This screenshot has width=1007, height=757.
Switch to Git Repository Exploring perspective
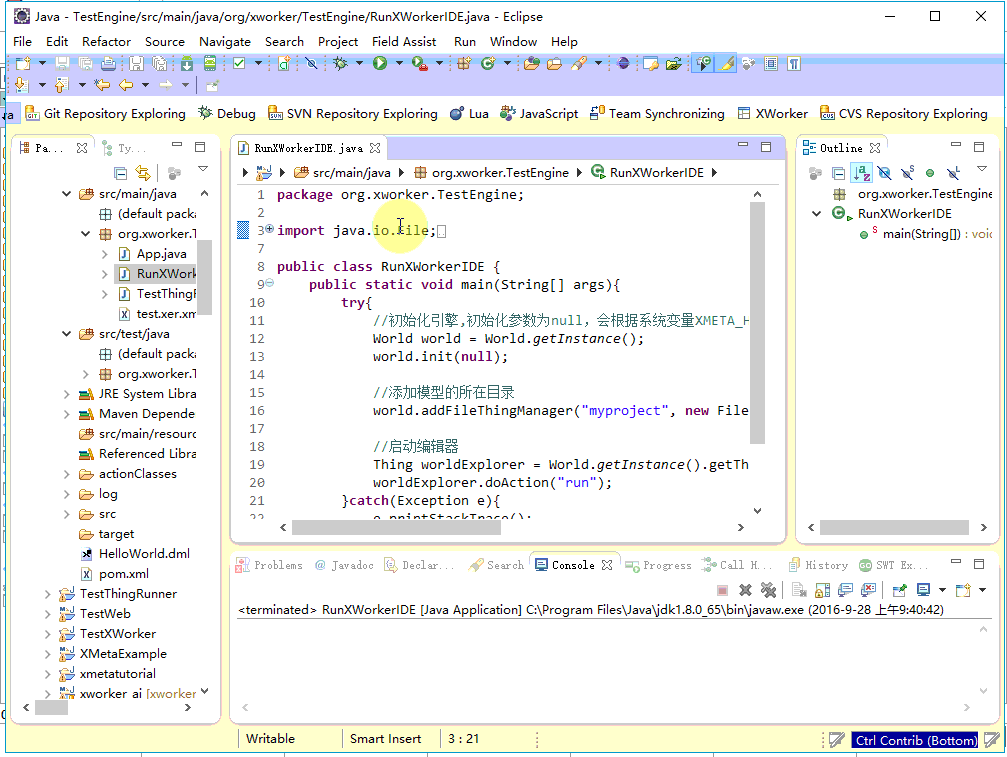pyautogui.click(x=105, y=114)
